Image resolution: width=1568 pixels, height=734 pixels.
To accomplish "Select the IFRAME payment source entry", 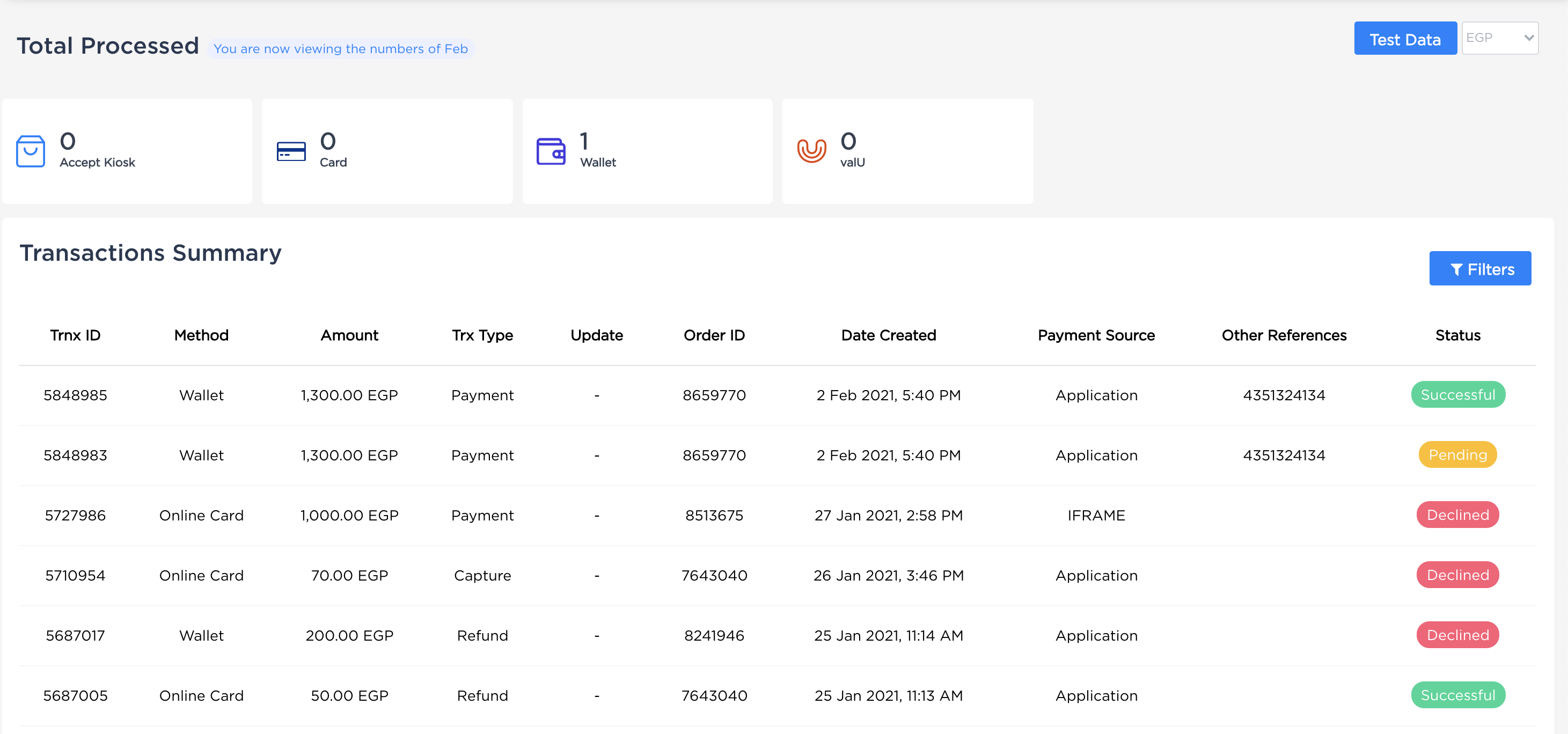I will point(1096,515).
